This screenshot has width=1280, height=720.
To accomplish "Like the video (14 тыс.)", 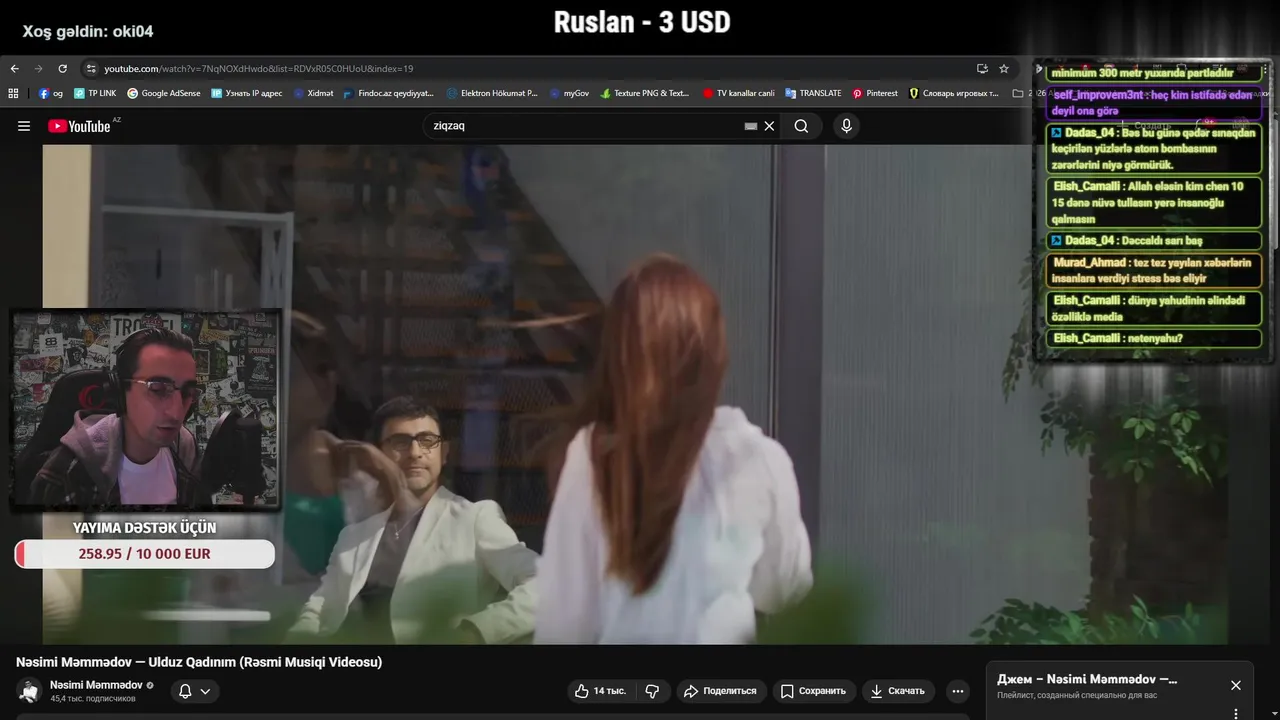I will (600, 691).
